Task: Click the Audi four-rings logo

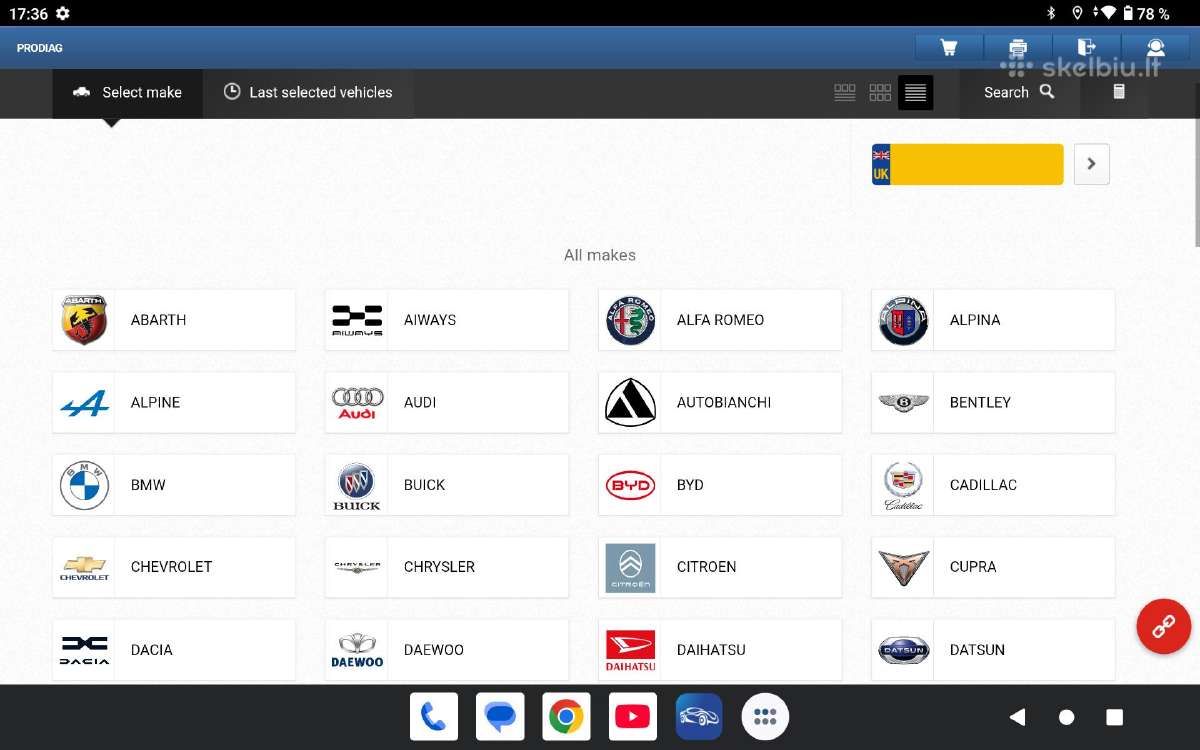Action: click(357, 403)
